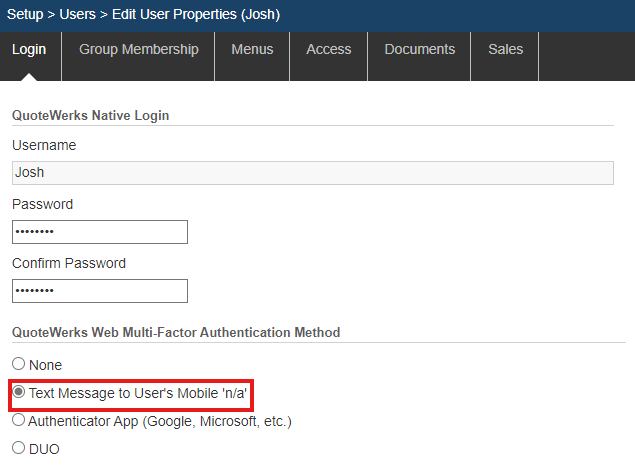Click the Username field containing Josh
Viewport: 635px width, 468px height.
(312, 173)
